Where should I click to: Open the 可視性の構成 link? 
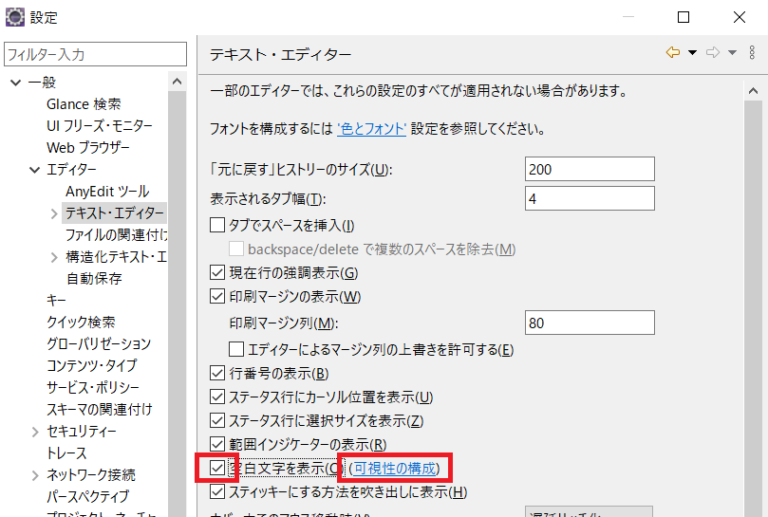[x=394, y=468]
